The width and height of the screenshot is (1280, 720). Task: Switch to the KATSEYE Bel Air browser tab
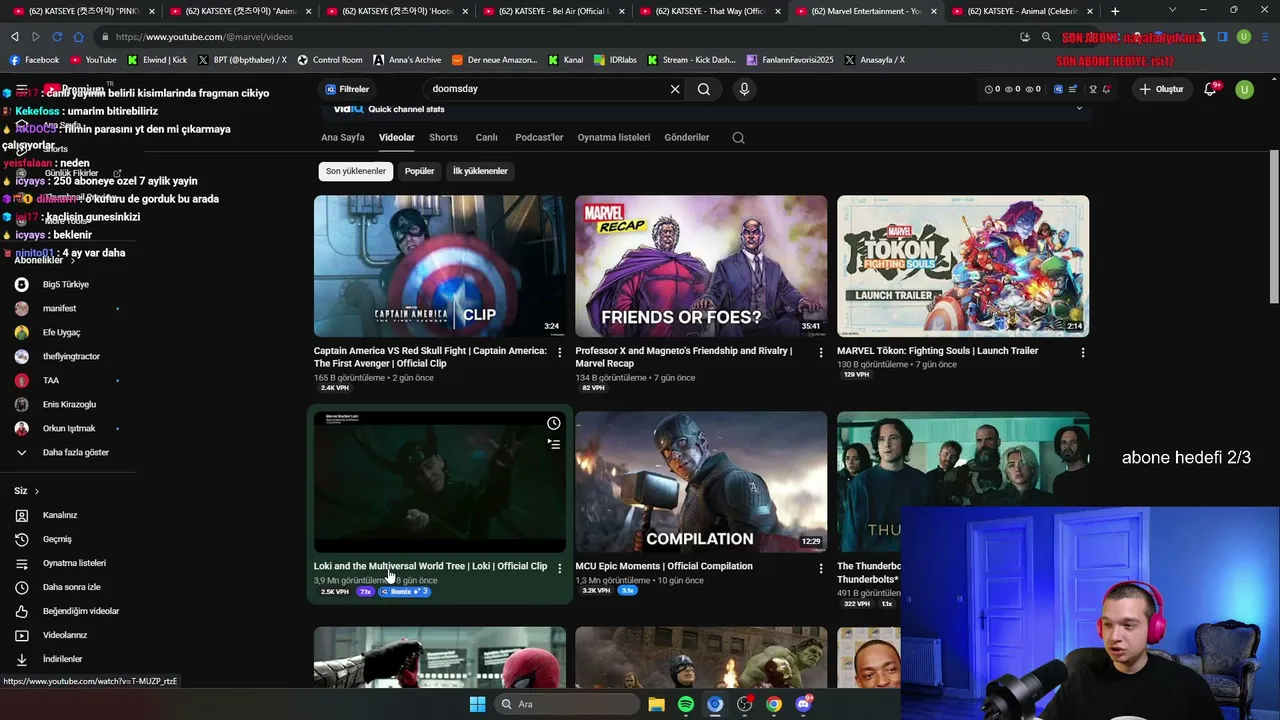point(553,11)
